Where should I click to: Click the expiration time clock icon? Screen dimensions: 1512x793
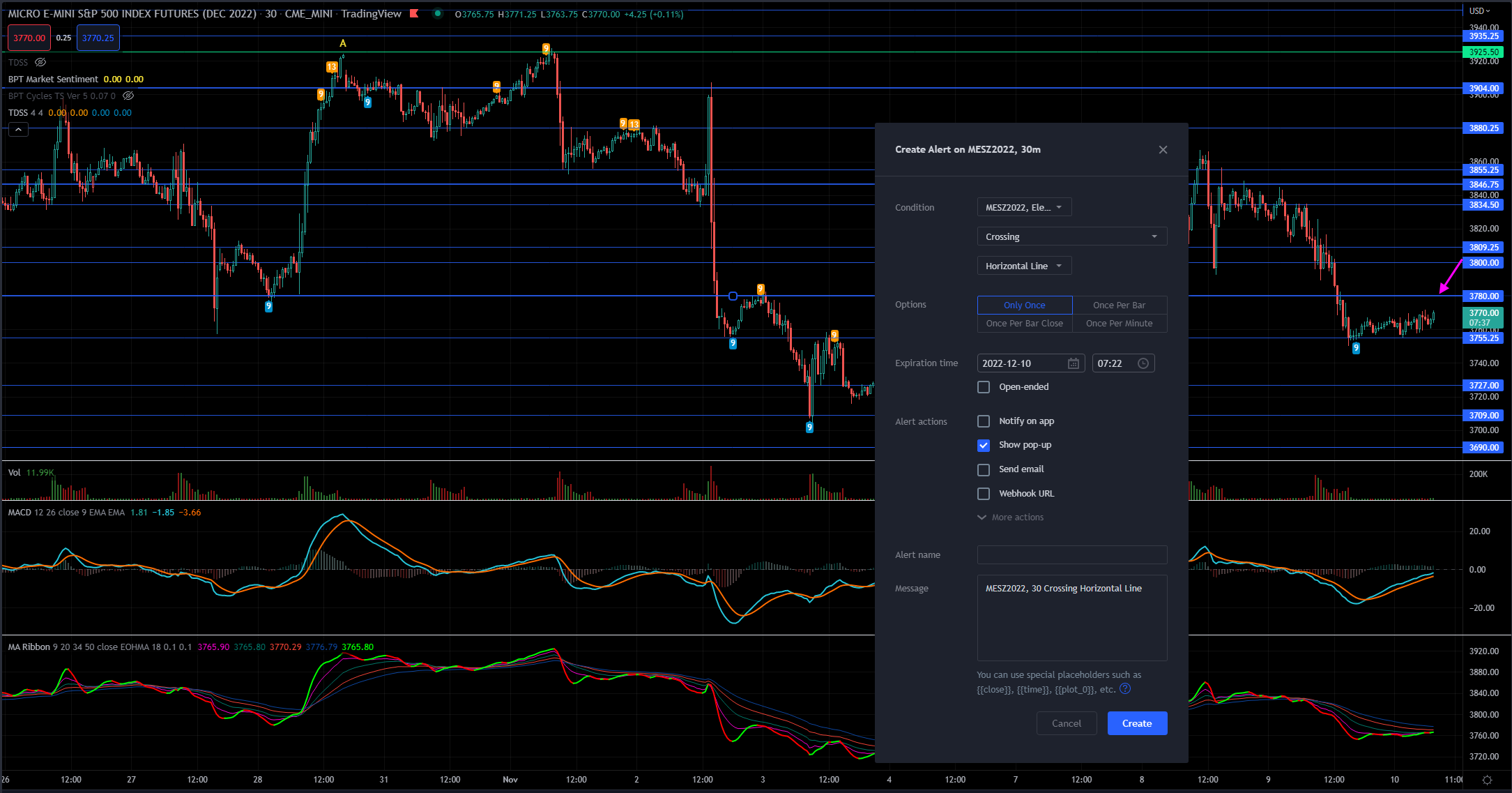pyautogui.click(x=1143, y=363)
